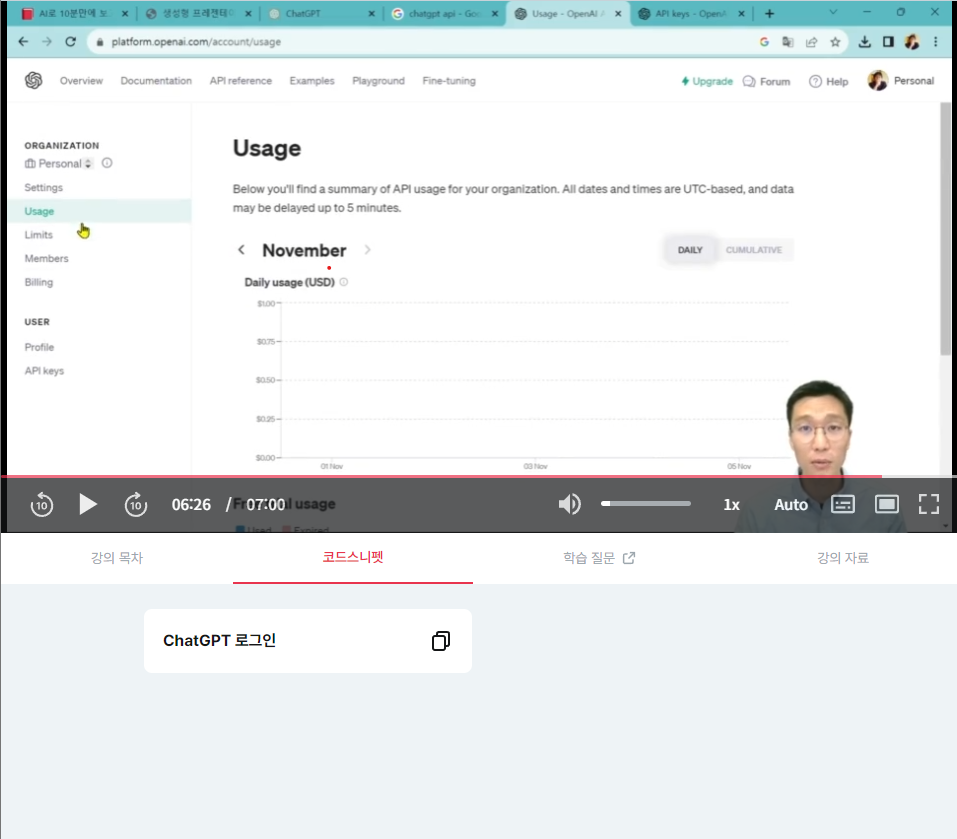Go to previous month chevron
The image size is (957, 839).
pos(242,250)
